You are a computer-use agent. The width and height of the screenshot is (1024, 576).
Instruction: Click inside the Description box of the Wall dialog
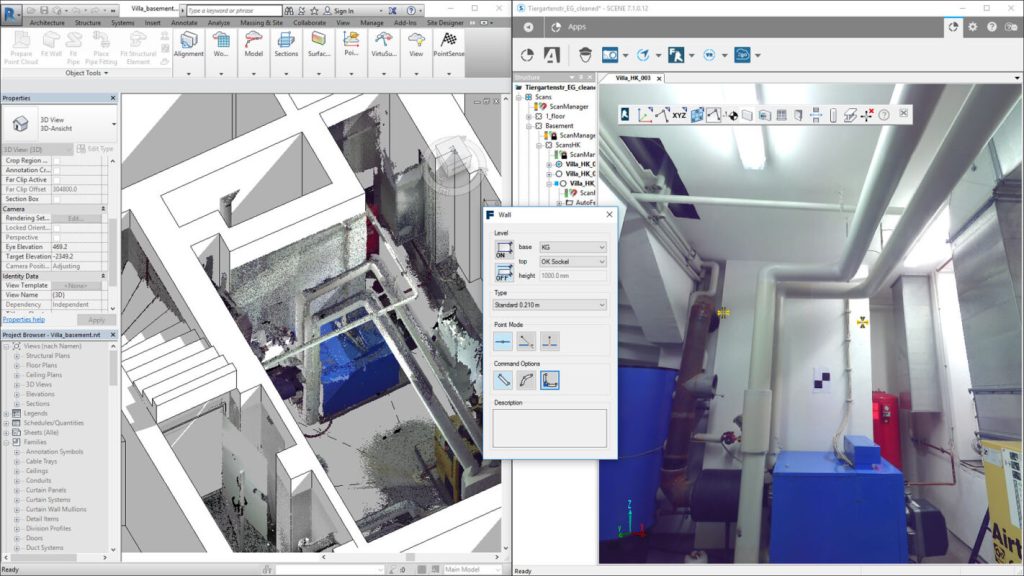(550, 425)
